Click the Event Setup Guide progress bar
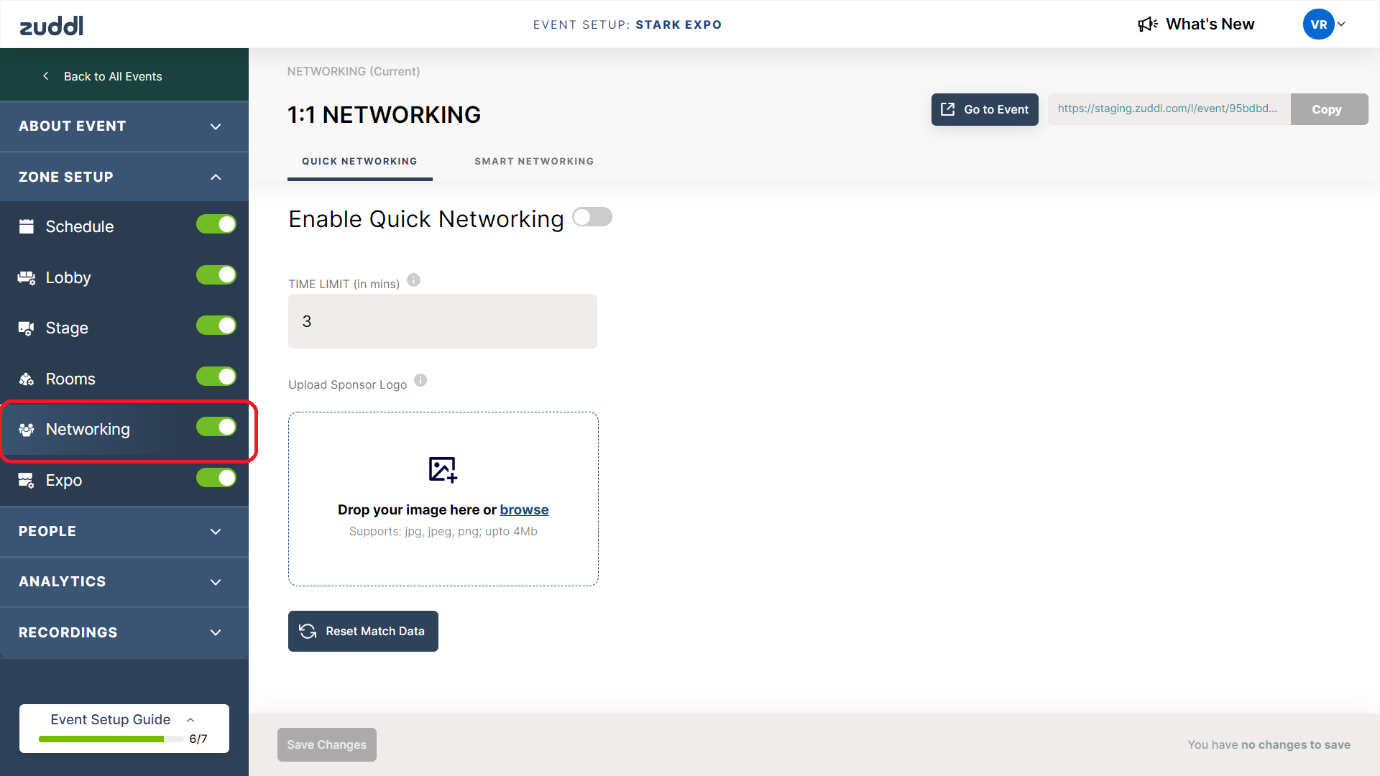The image size is (1380, 776). pos(111,739)
